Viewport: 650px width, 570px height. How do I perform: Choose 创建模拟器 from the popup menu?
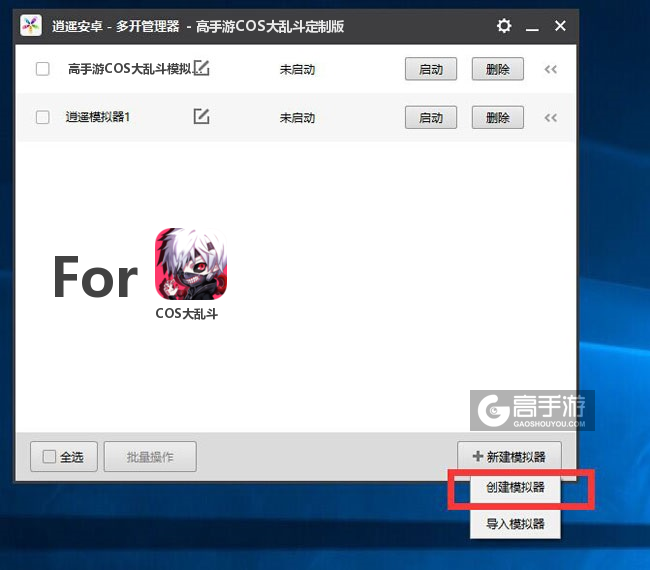pyautogui.click(x=515, y=487)
